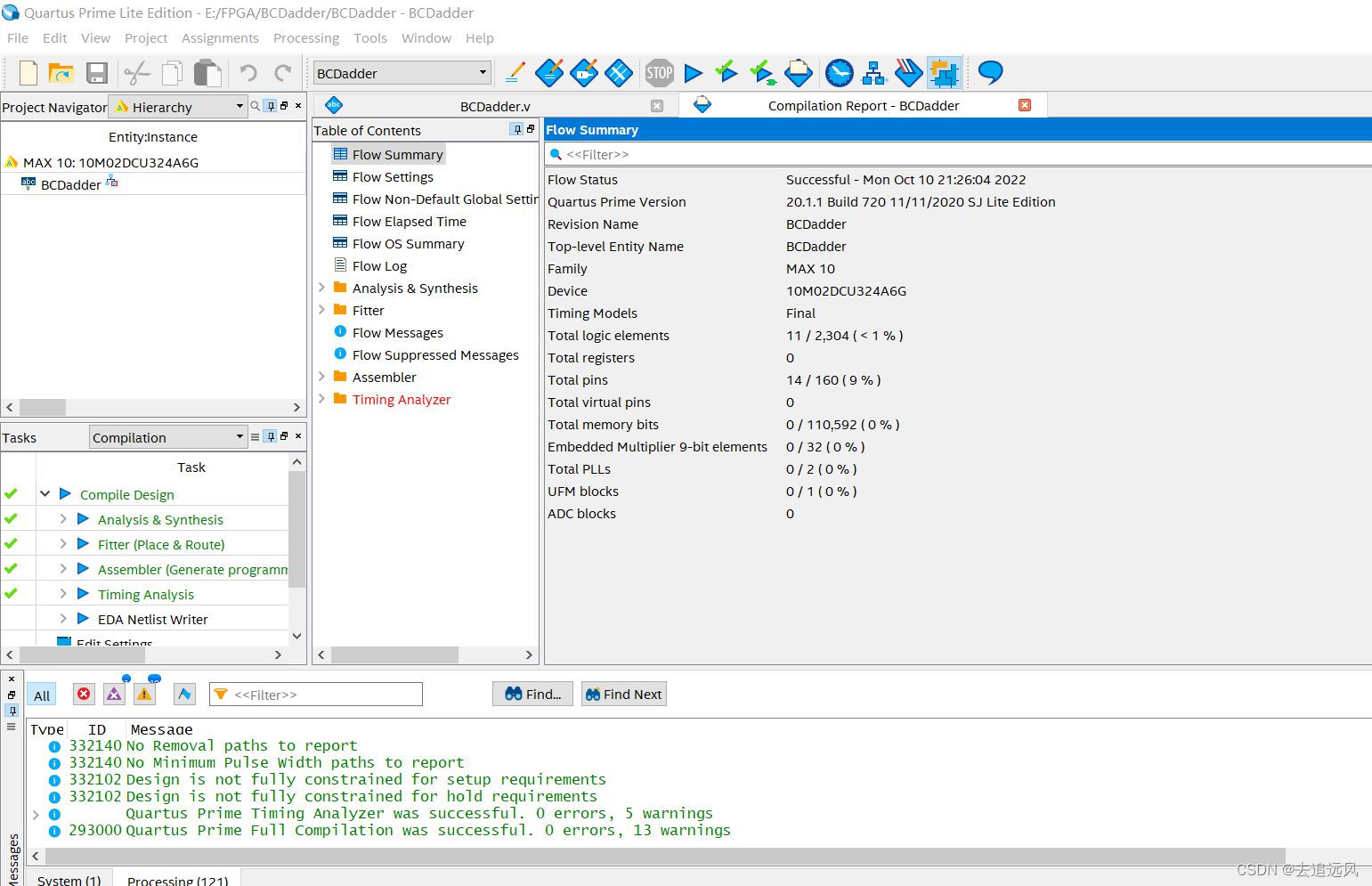Pin the Table of Contents panel
The width and height of the screenshot is (1372, 886).
516,130
